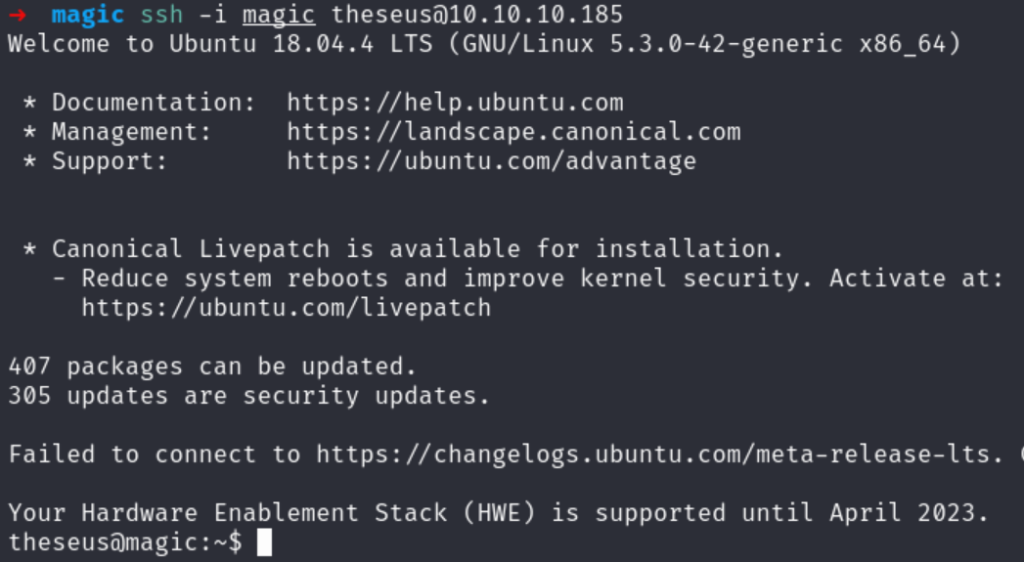Open the landscape.canonical.com link
Screen dimensions: 1024x562
point(513,132)
